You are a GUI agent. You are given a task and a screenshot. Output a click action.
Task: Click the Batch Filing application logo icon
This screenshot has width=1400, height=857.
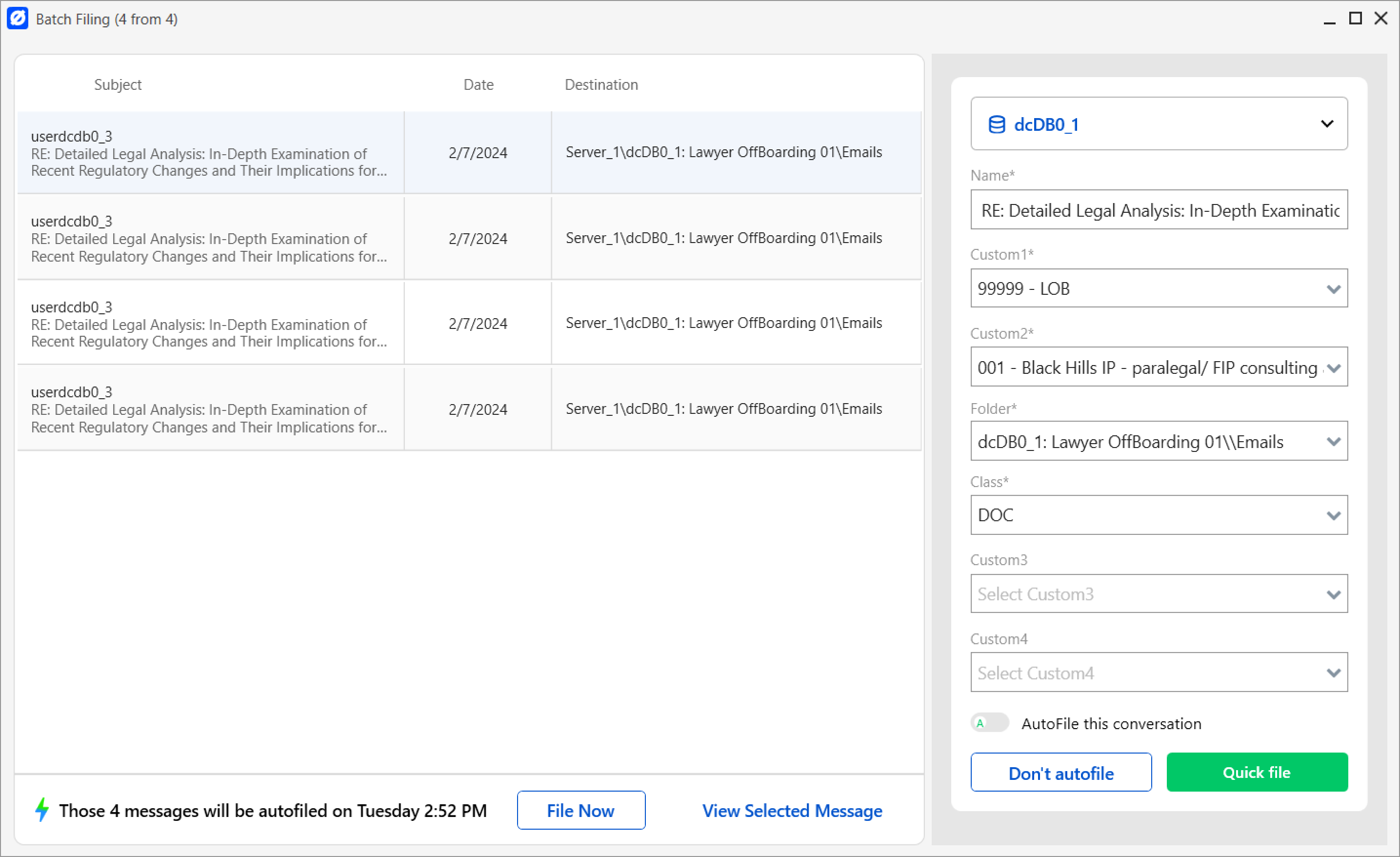tap(17, 18)
